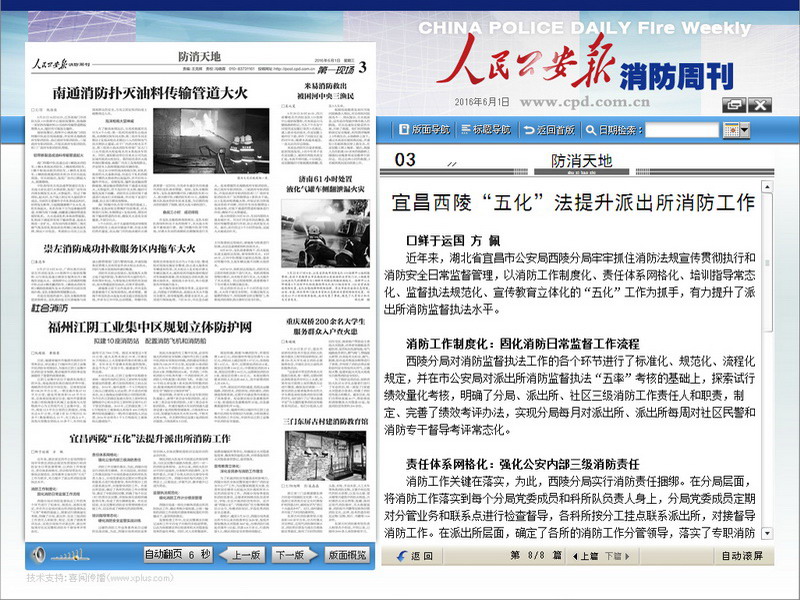Click the 2016年6月1日 date text
Screen dimensions: 800x600
[x=482, y=102]
